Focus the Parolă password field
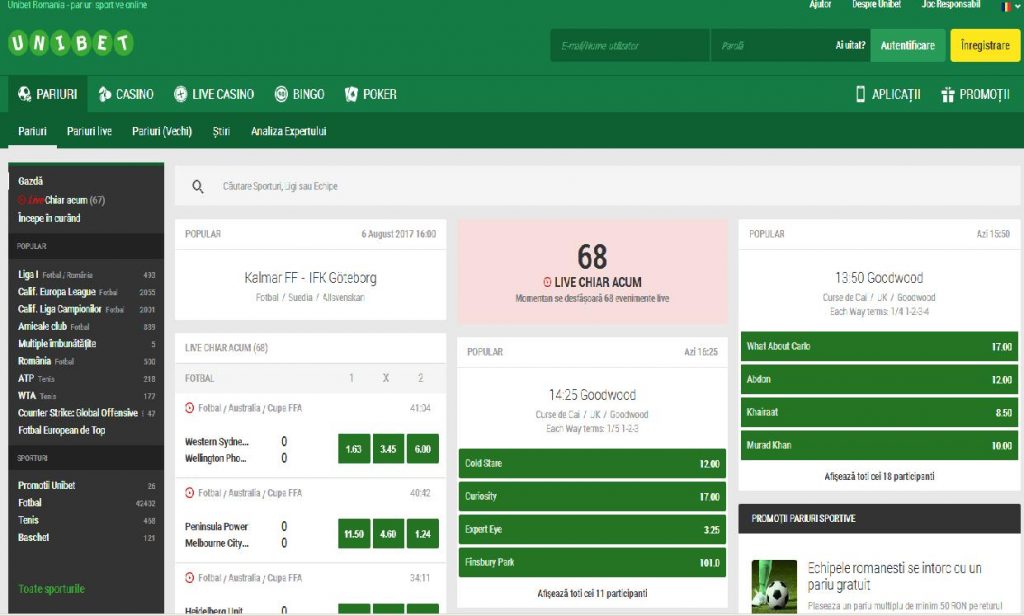Screen dimensions: 1024x616 [771, 46]
